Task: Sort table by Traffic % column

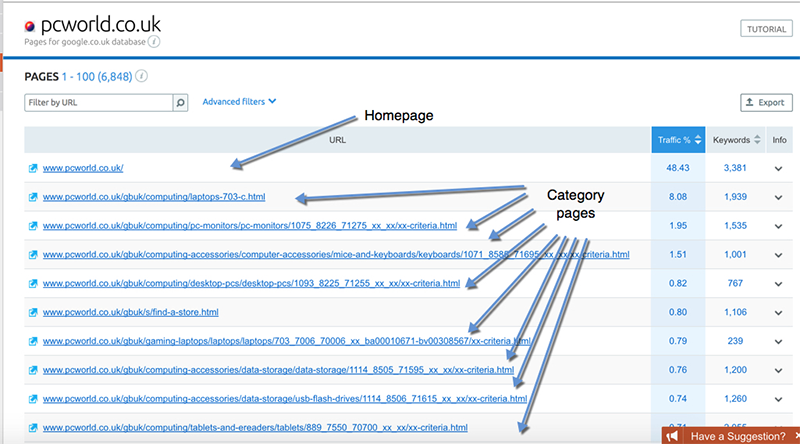Action: tap(678, 140)
